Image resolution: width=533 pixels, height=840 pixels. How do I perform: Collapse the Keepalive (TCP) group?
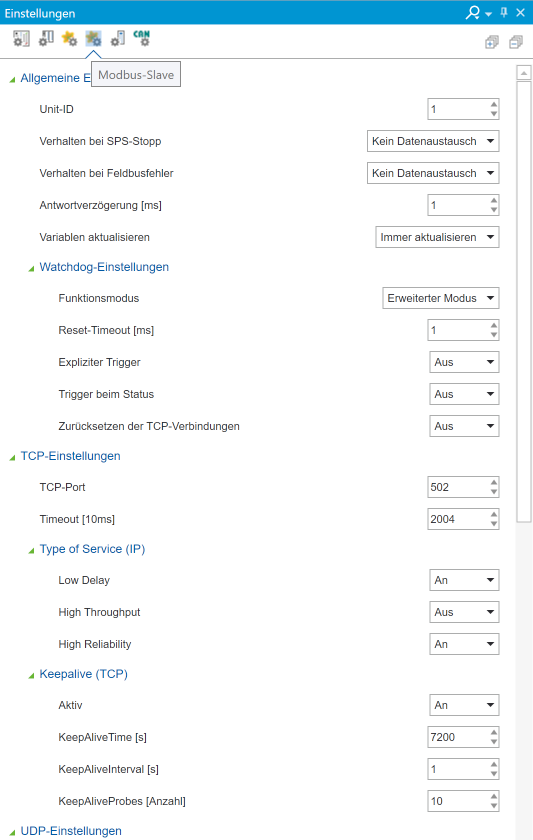click(31, 676)
